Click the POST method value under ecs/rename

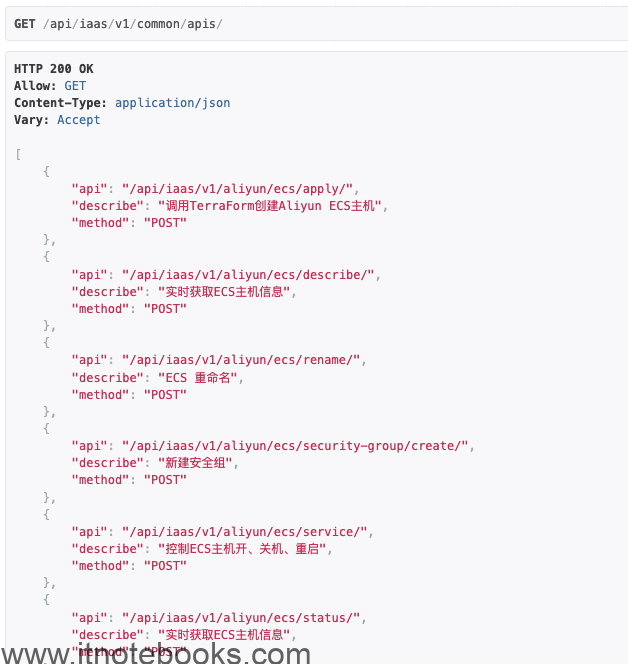click(x=165, y=395)
